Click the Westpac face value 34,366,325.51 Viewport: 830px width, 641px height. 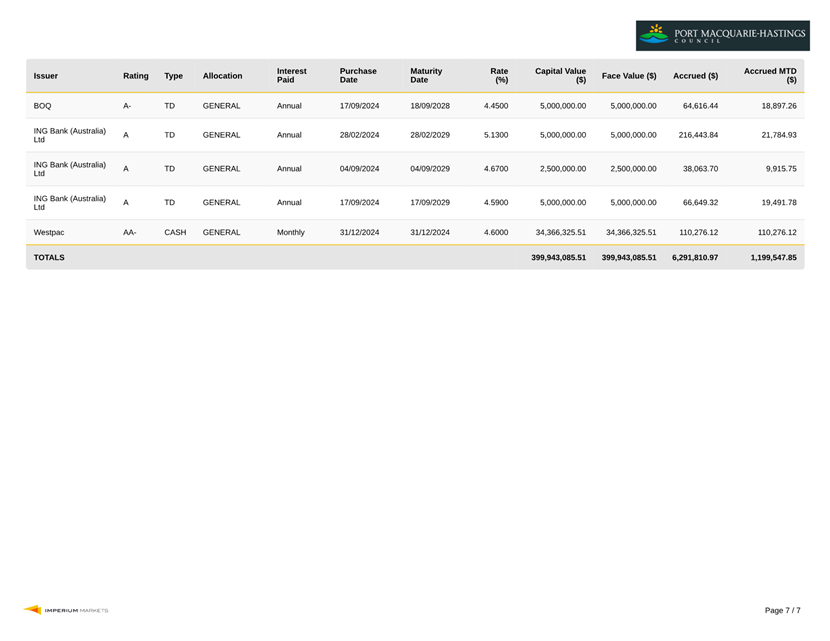631,232
